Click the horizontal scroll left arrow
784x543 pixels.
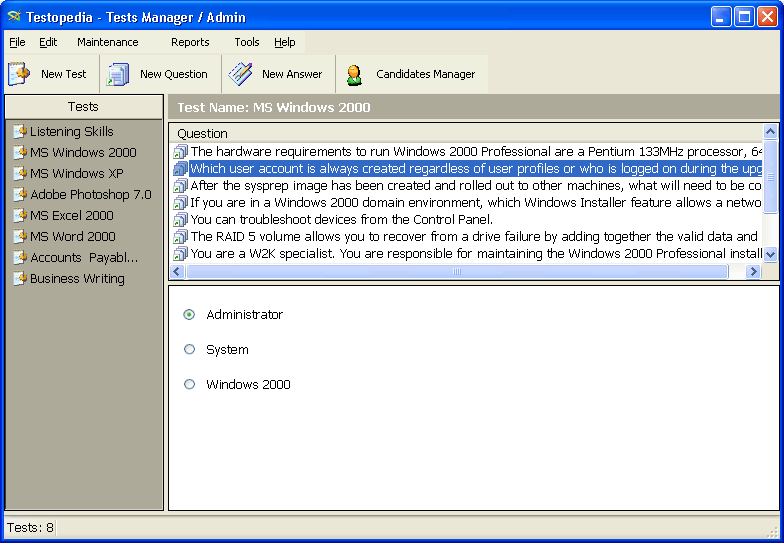point(177,272)
